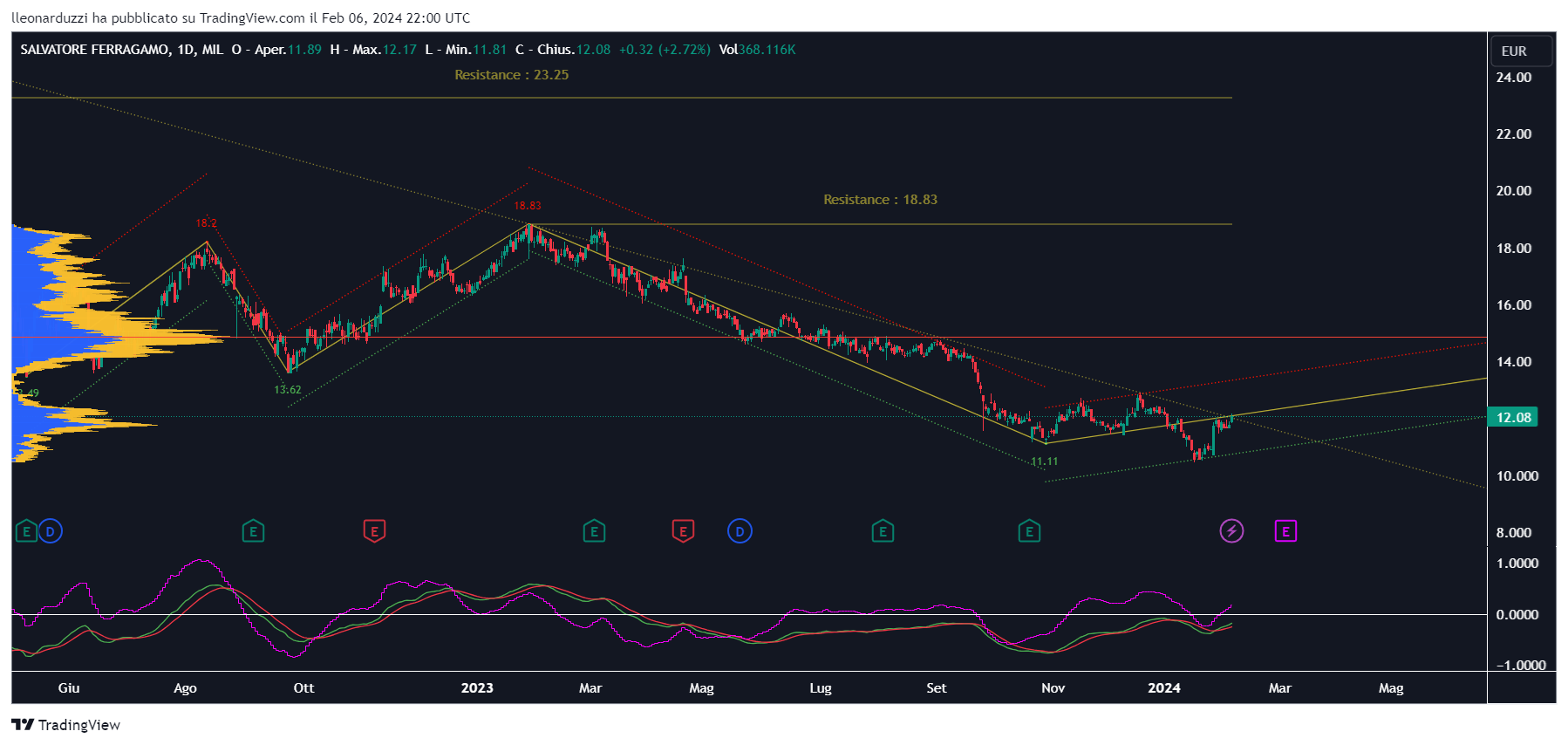Click the close value 12.08 in the header
Viewport: 1568px width, 745px height.
[594, 50]
